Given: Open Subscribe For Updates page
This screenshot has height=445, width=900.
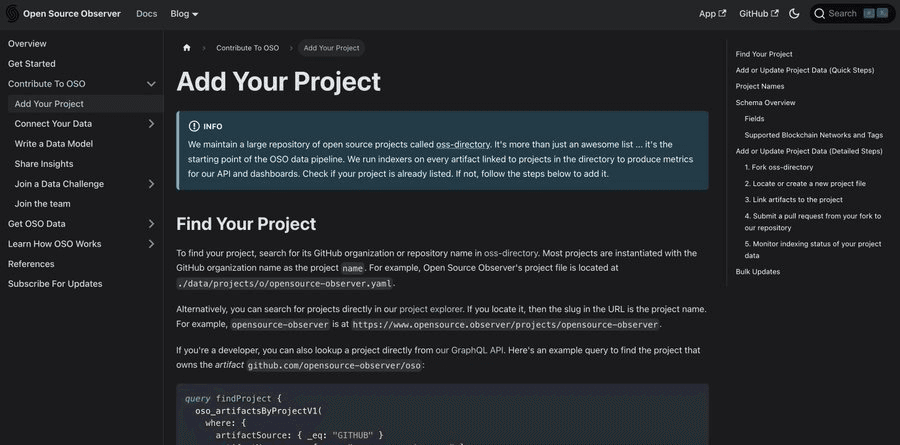Looking at the screenshot, I should point(55,284).
